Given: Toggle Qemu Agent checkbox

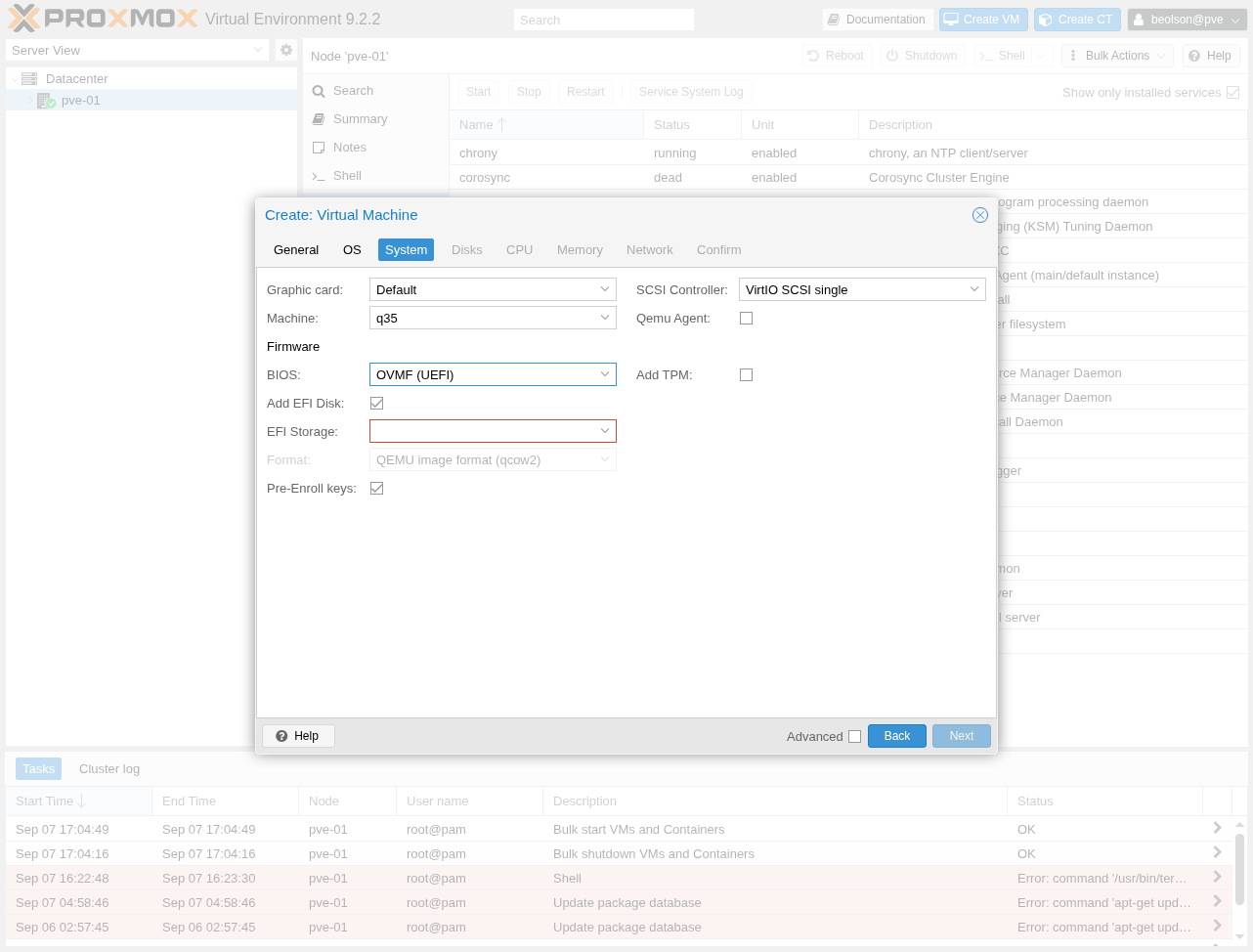Looking at the screenshot, I should pos(746,318).
